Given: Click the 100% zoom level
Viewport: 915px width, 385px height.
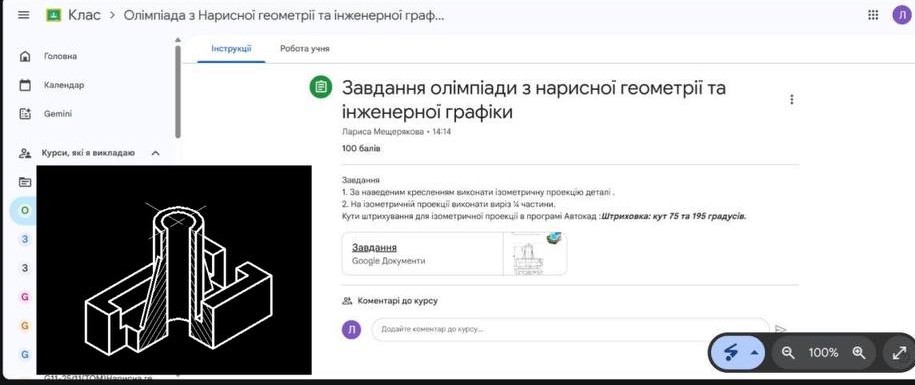Looking at the screenshot, I should coord(823,352).
